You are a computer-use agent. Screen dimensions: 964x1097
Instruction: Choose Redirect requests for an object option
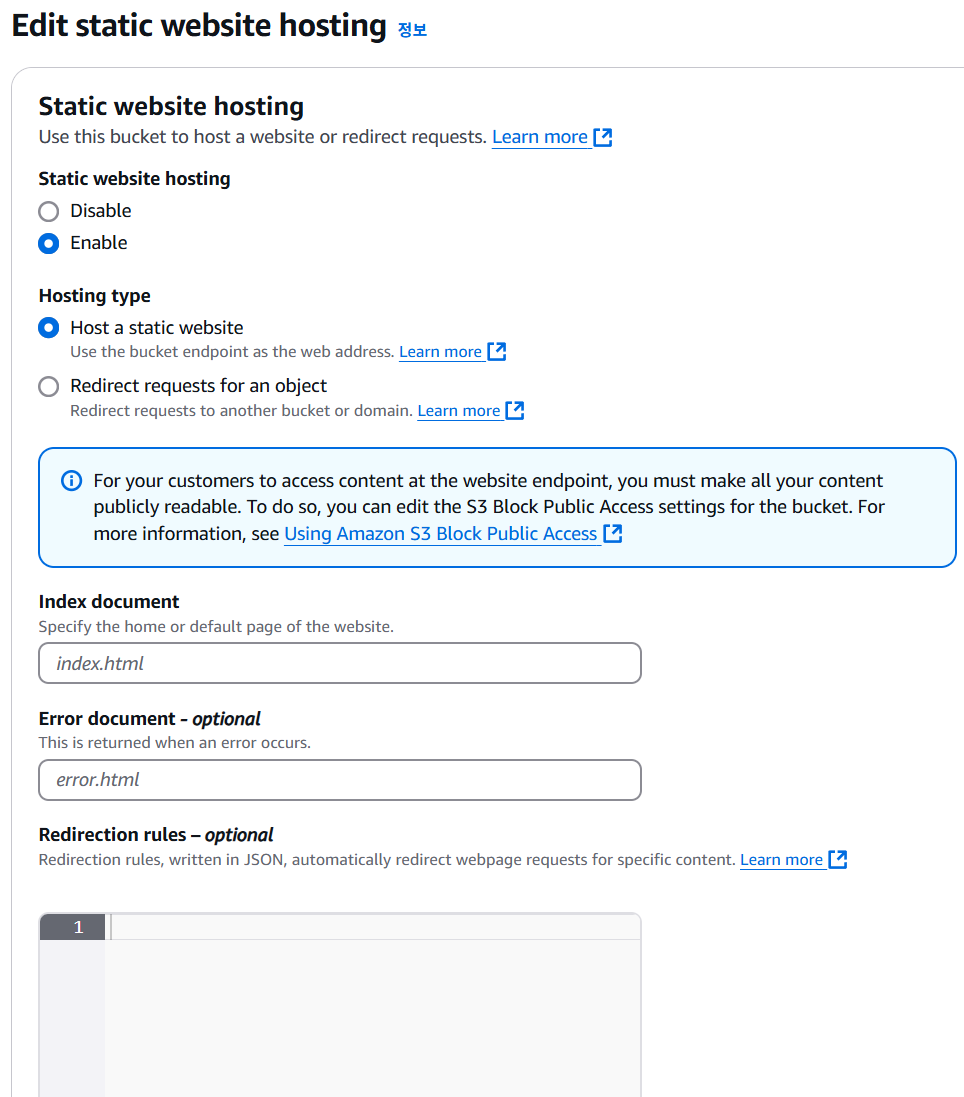click(48, 386)
